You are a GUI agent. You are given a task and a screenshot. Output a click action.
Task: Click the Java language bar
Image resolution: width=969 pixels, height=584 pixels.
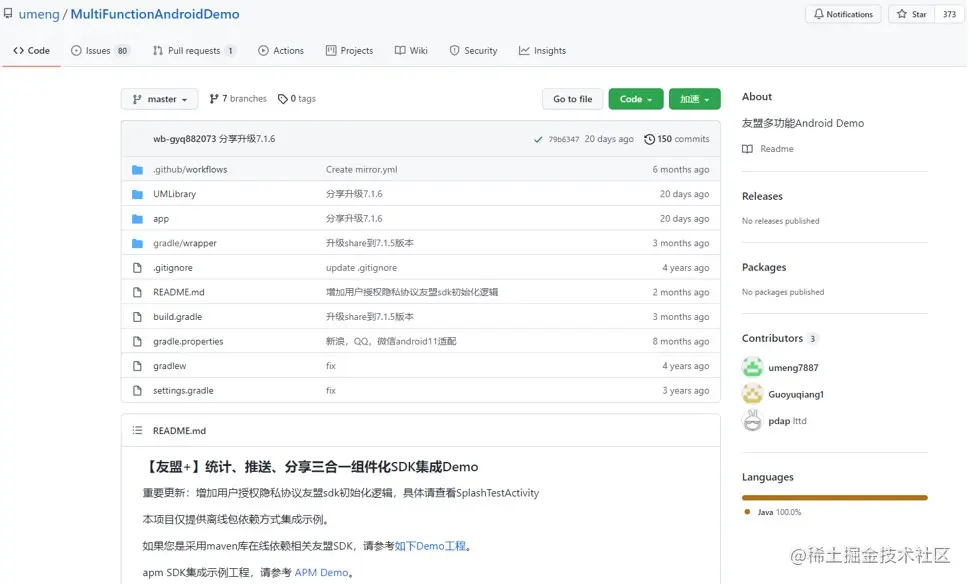pos(834,497)
